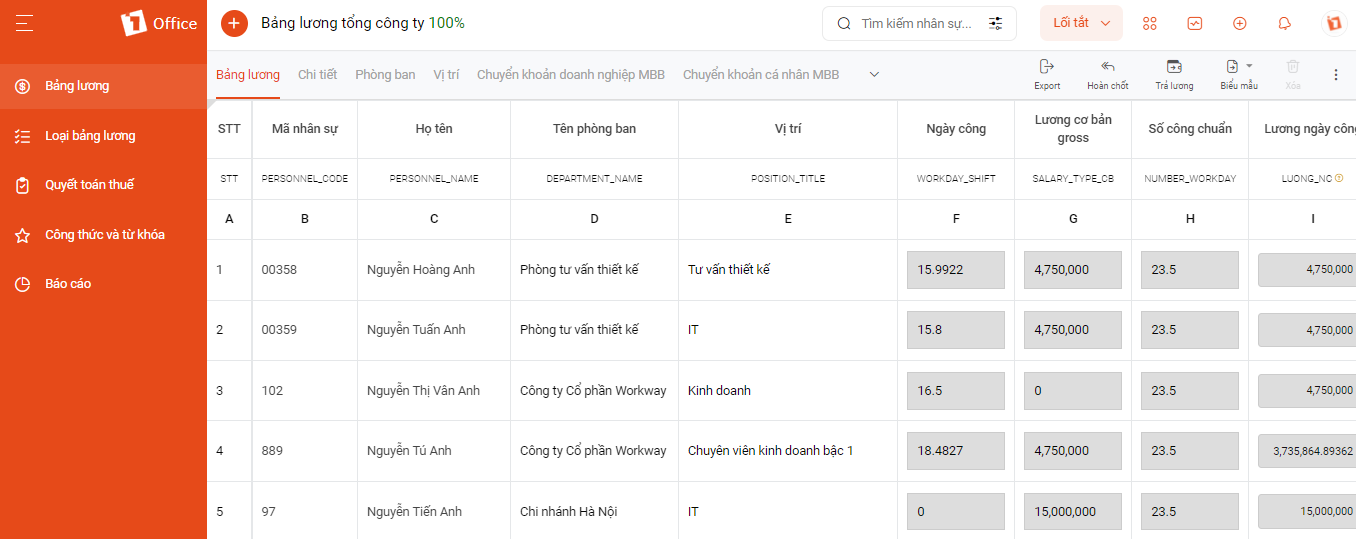
Task: Open the Biểu mẫu dropdown arrow
Action: tap(1249, 66)
